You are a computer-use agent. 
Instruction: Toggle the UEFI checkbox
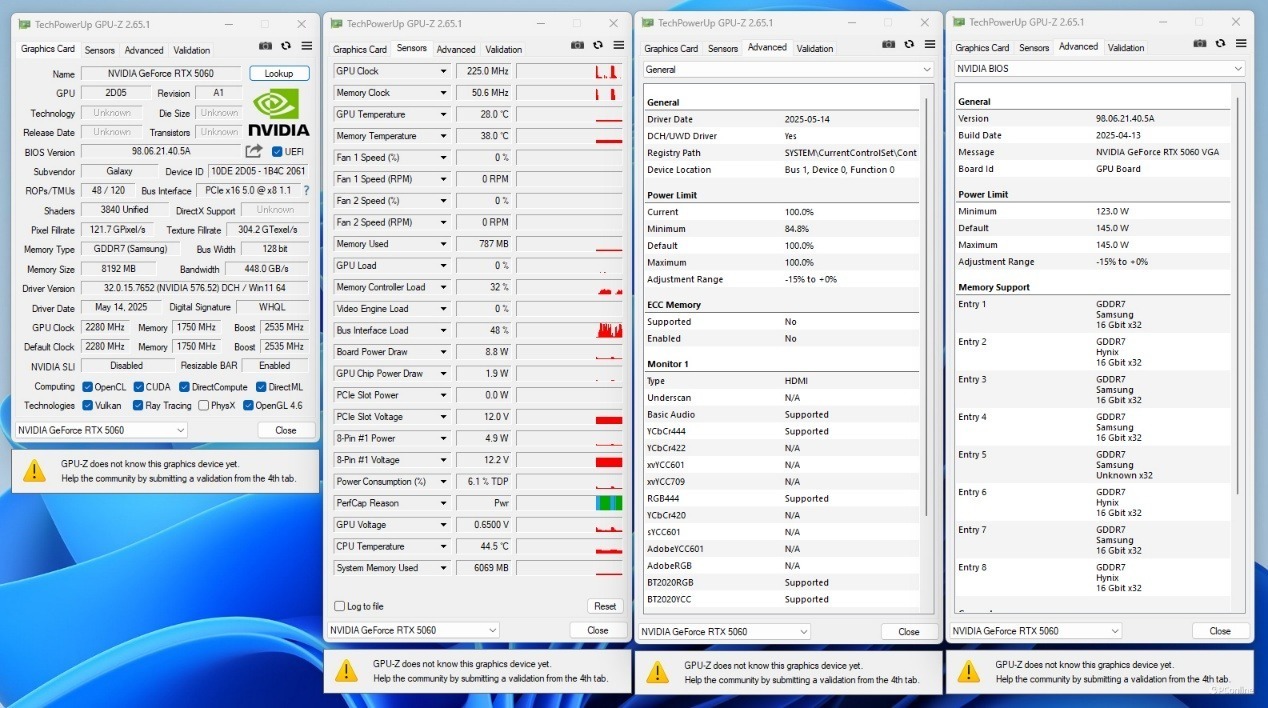click(277, 152)
